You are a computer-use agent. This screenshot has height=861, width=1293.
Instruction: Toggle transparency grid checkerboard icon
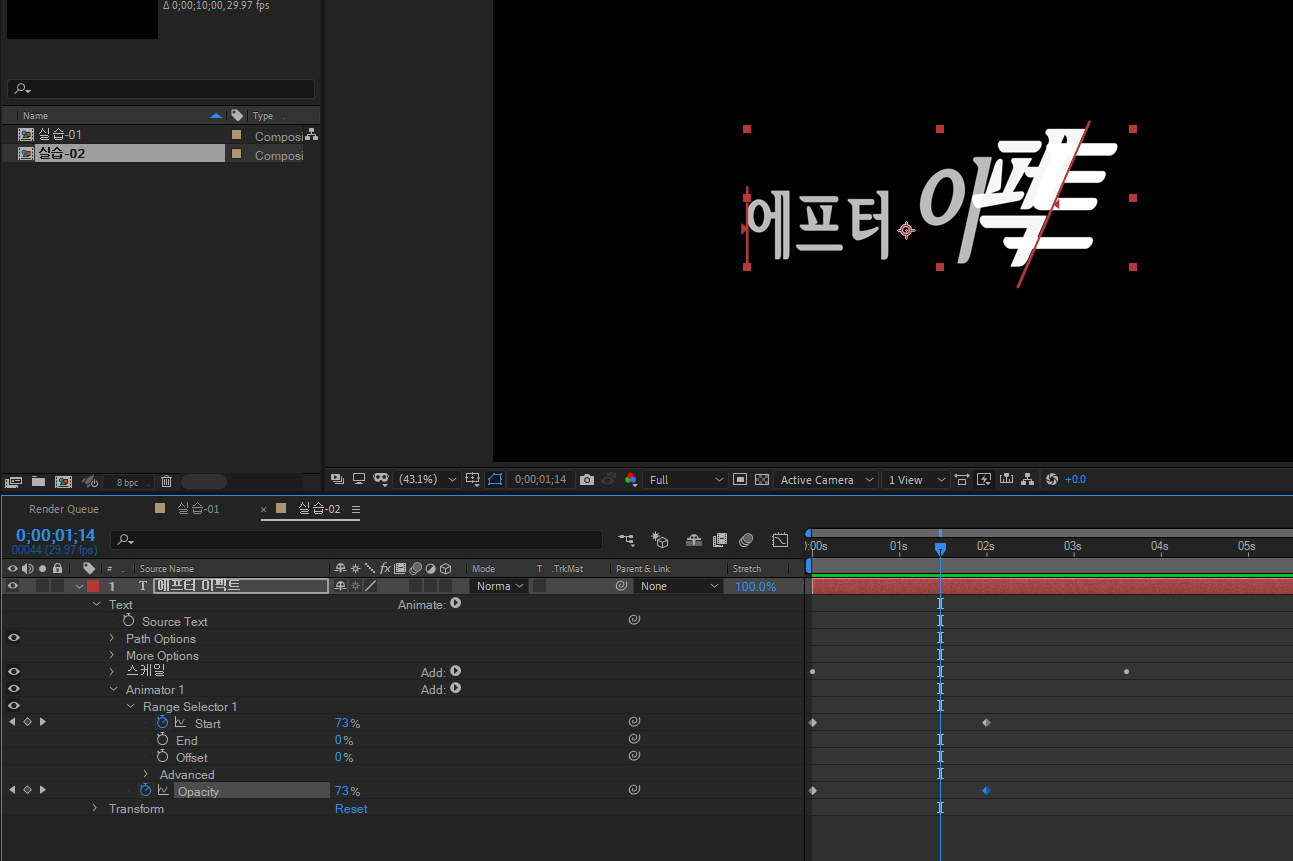pyautogui.click(x=762, y=480)
